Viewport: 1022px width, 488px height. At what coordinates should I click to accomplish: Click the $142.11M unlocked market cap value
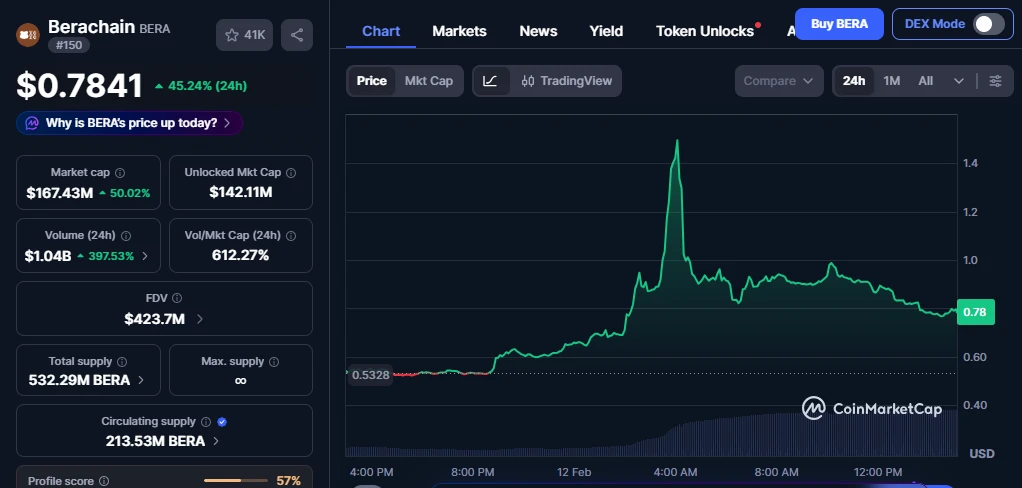241,192
